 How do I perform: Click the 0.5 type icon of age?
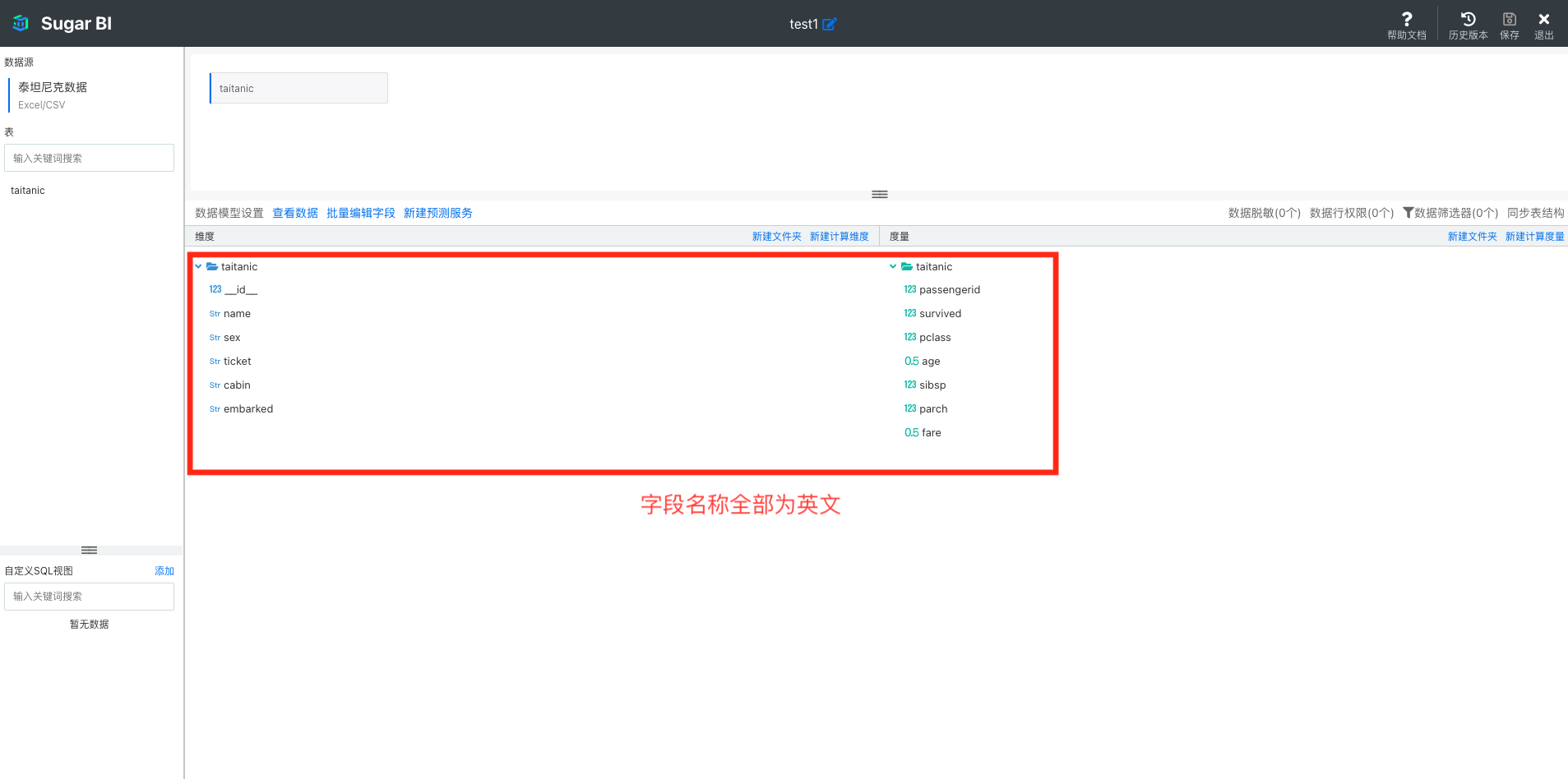[x=912, y=361]
